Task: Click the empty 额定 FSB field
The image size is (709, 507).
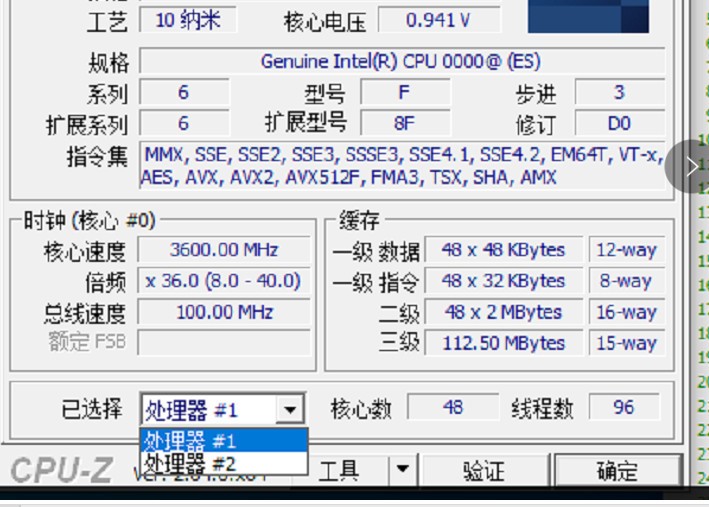Action: coord(224,342)
